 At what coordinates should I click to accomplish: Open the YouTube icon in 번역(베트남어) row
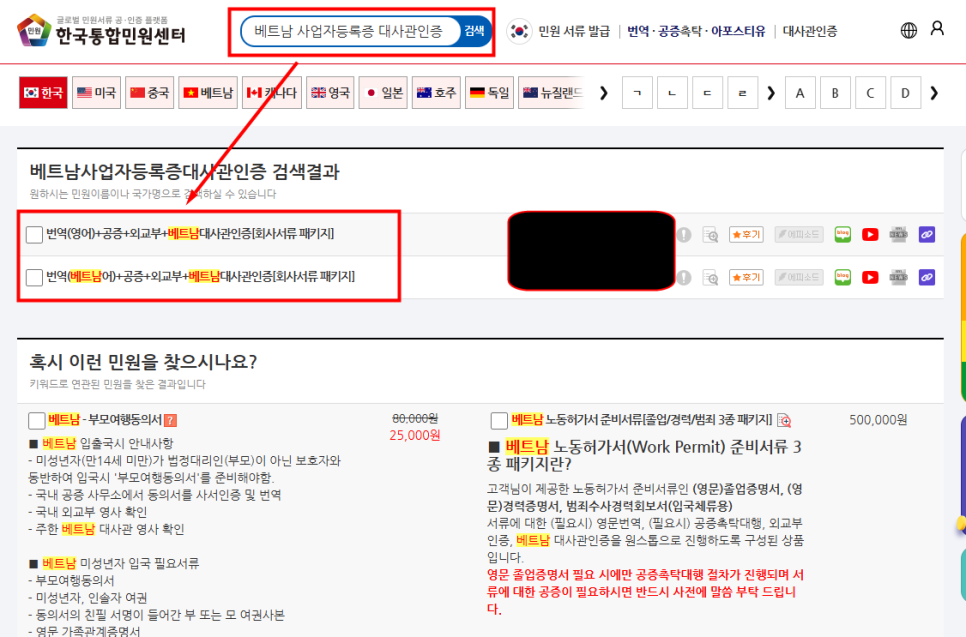coord(870,278)
